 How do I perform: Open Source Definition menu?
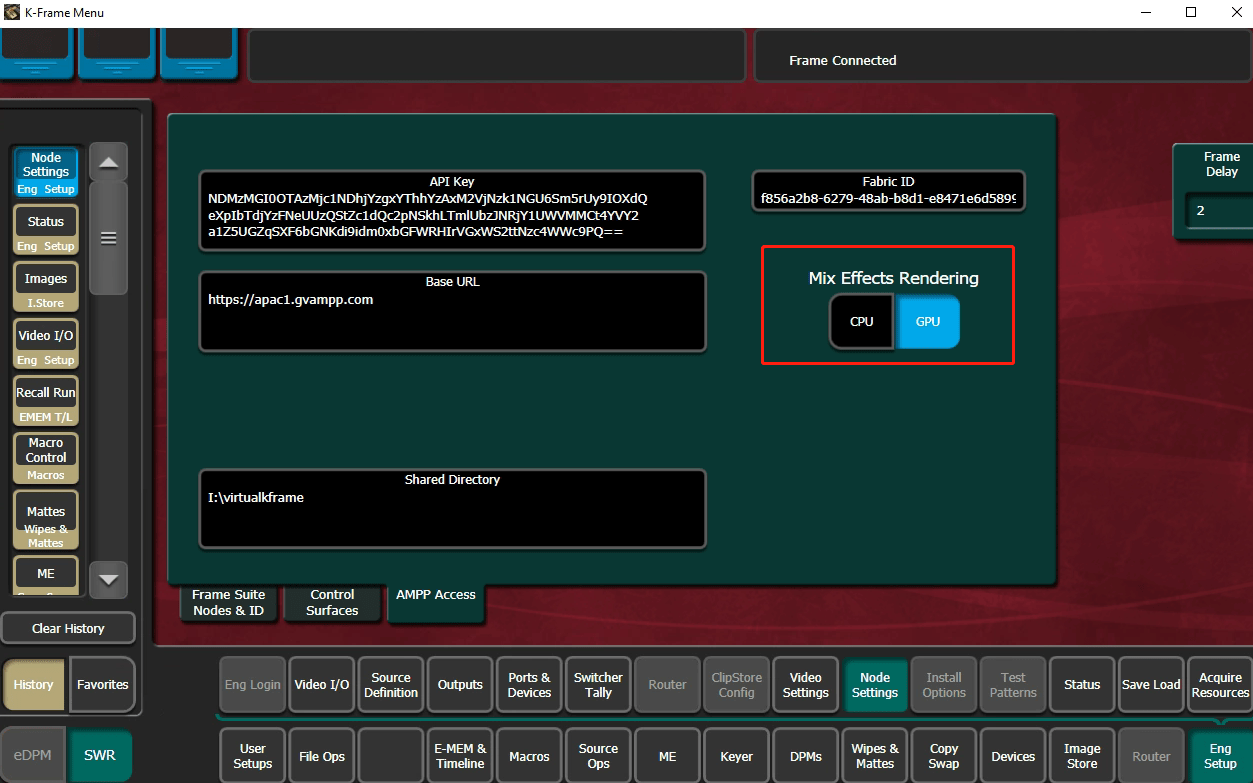coord(391,685)
